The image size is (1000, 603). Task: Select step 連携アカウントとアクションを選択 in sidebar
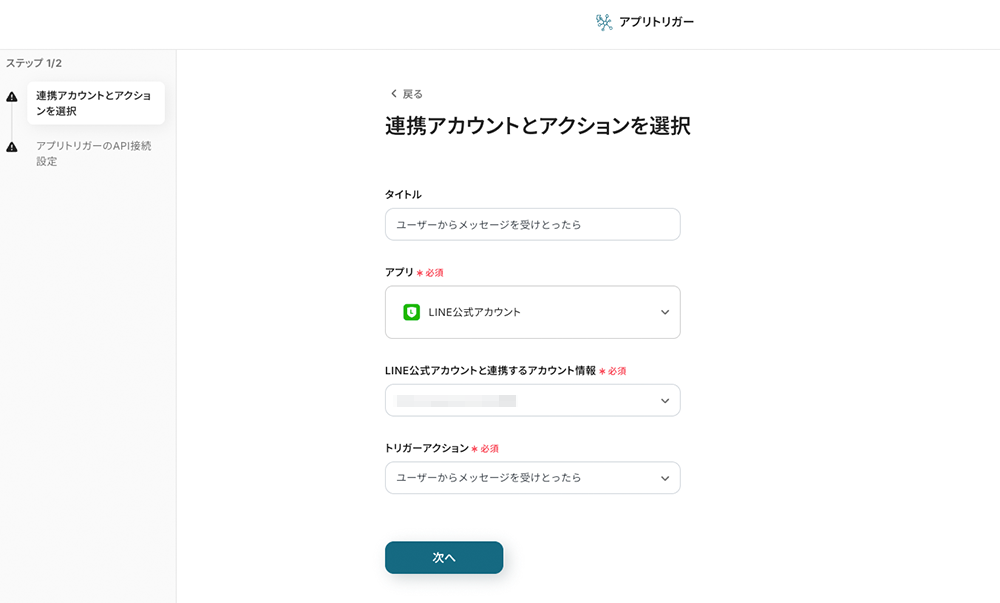[x=94, y=103]
